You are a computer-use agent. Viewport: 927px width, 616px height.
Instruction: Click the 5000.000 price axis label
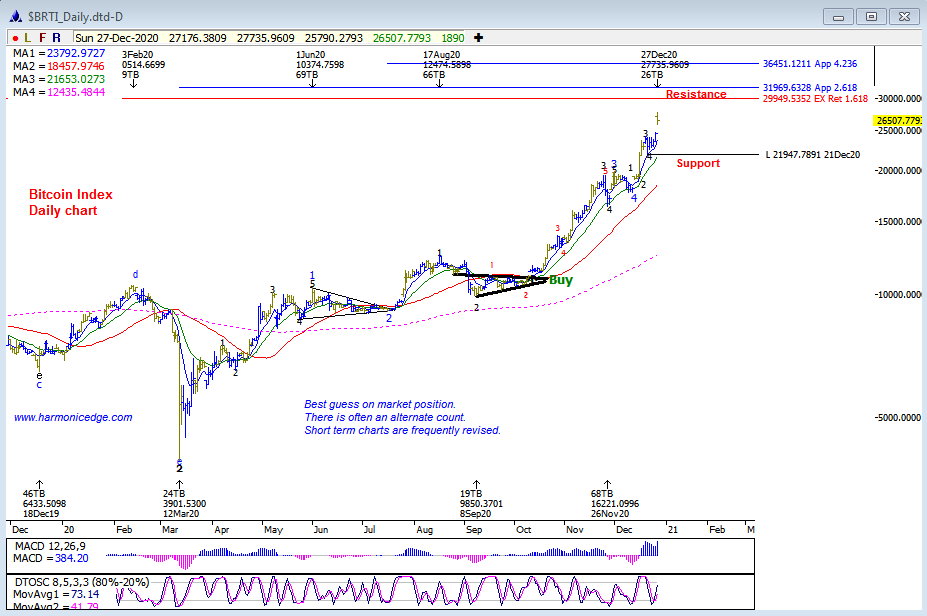pyautogui.click(x=899, y=417)
